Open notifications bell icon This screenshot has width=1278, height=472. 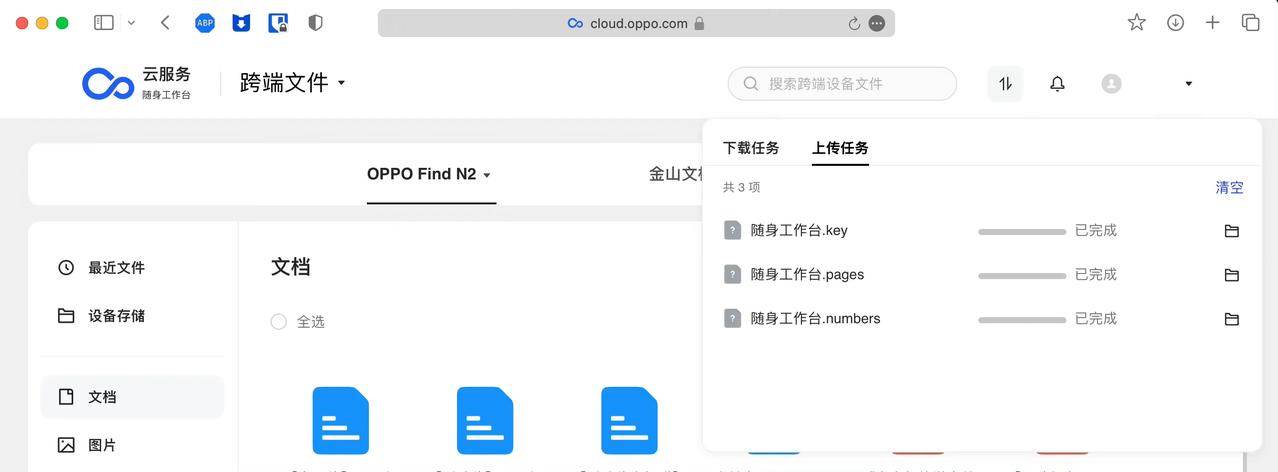1057,84
